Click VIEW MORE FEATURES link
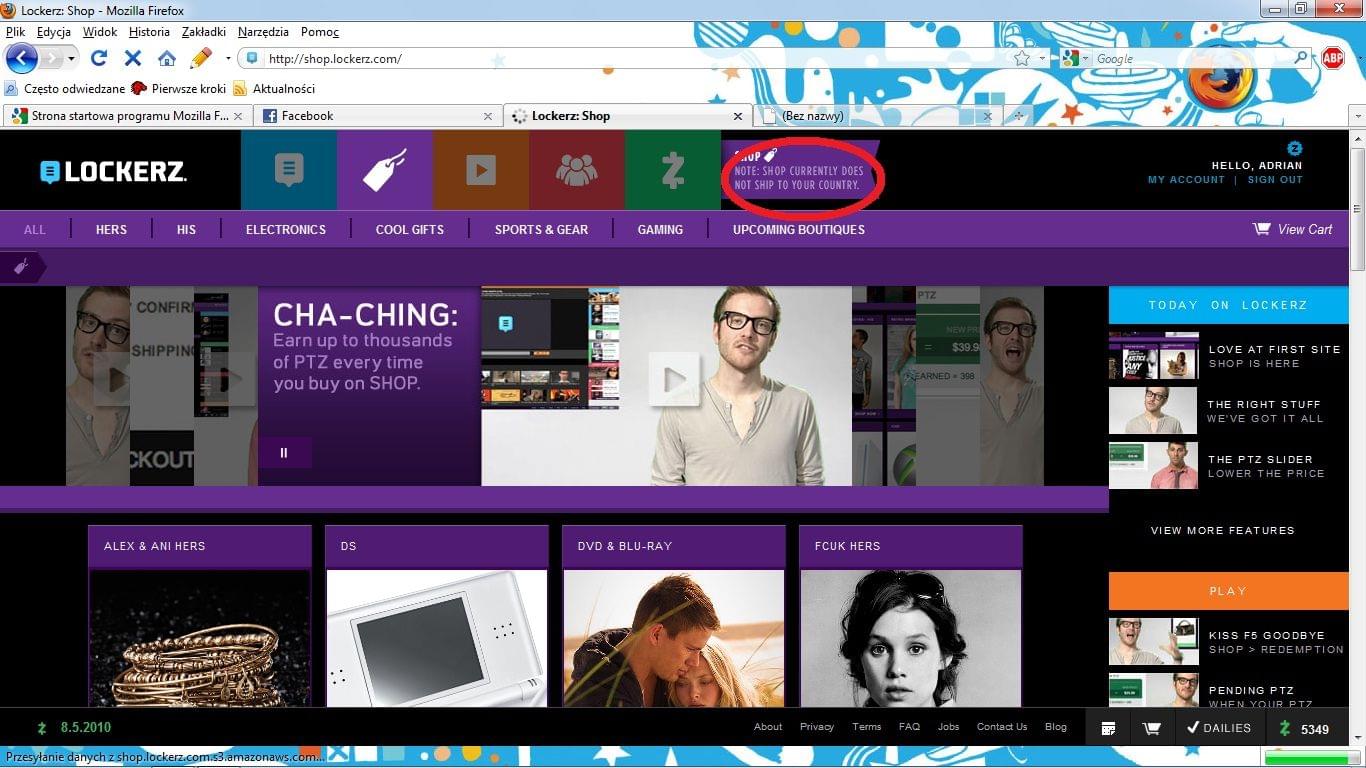The height and width of the screenshot is (768, 1366). pos(1222,530)
